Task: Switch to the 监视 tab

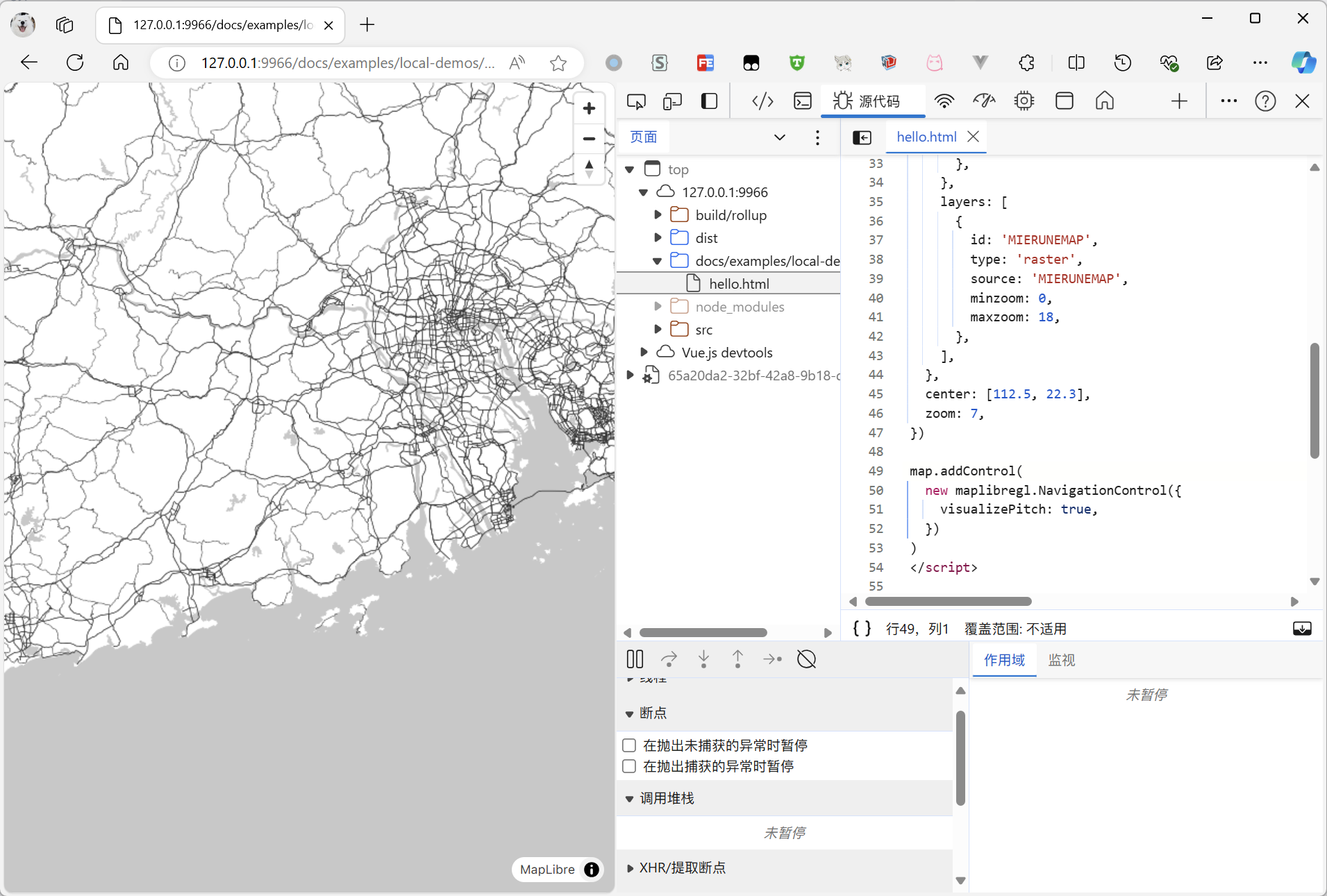Action: 1061,660
